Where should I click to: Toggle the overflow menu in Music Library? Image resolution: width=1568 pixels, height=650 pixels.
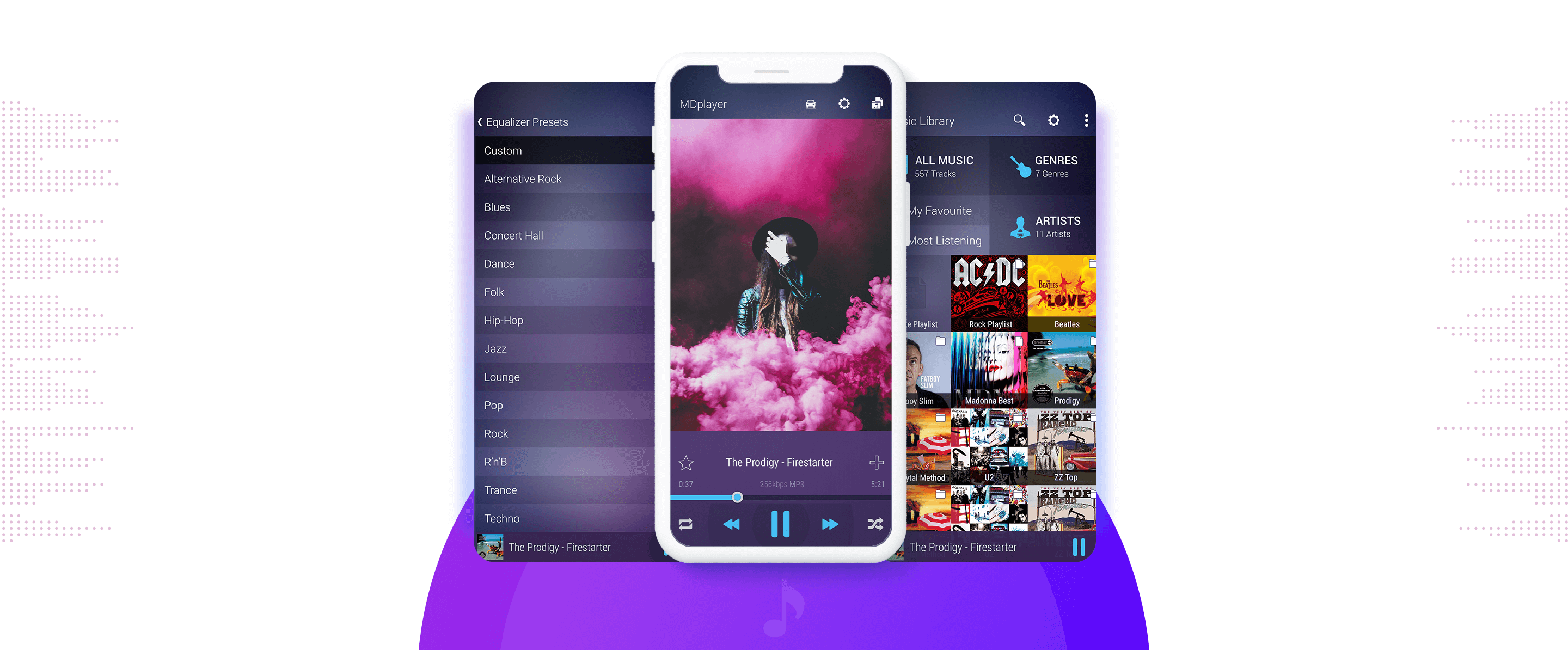click(1089, 120)
